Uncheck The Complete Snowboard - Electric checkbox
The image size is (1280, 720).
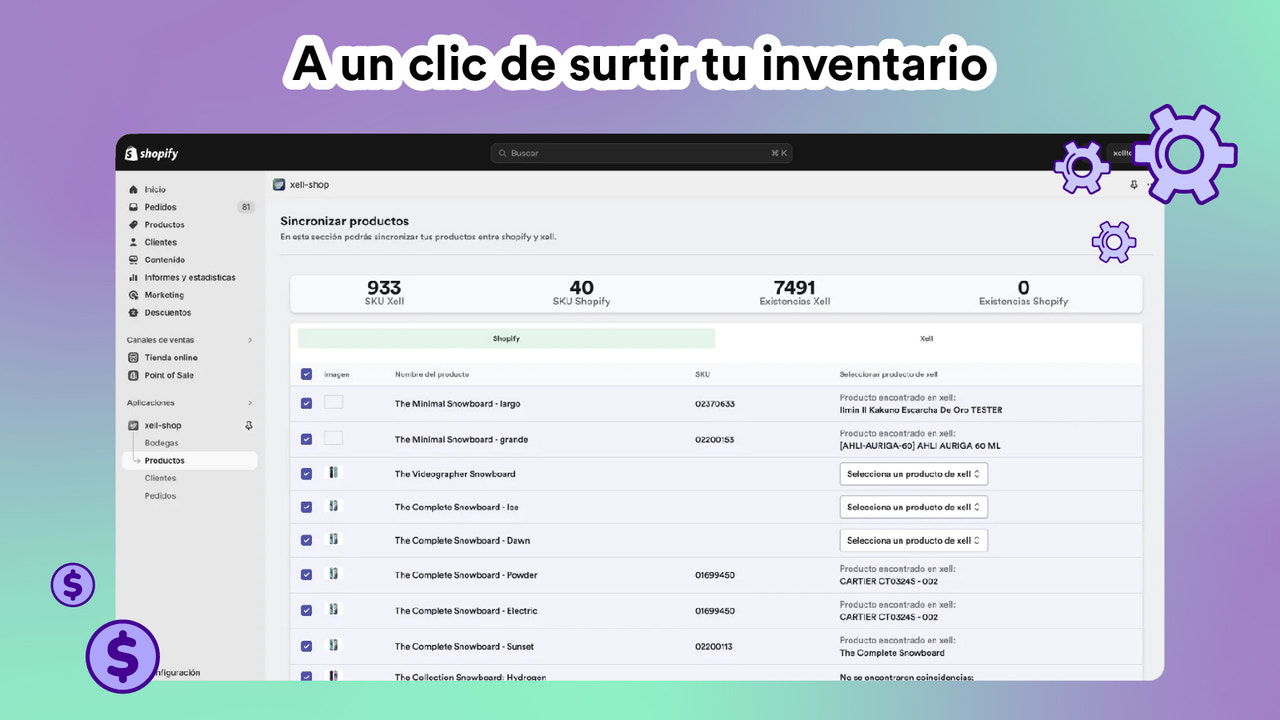(306, 610)
